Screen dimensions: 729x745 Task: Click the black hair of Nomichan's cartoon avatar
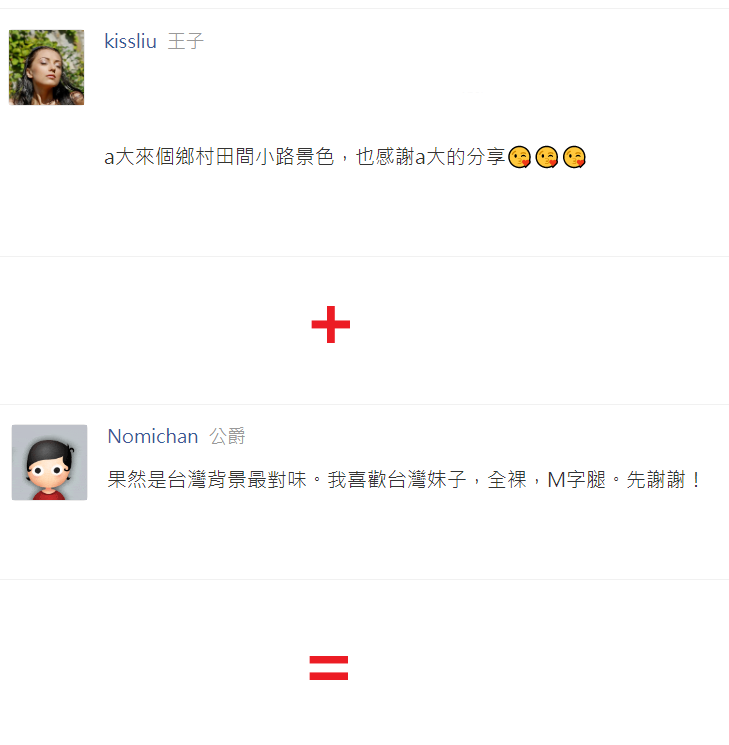coord(49,451)
